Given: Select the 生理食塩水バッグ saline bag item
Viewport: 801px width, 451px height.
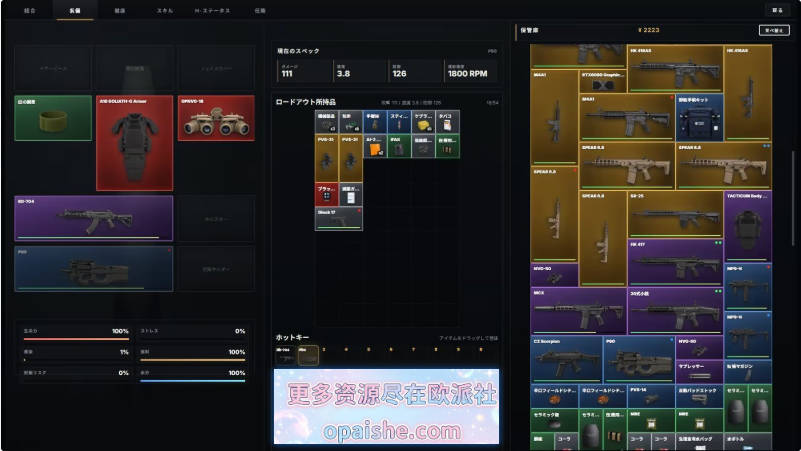Looking at the screenshot, I should pyautogui.click(x=699, y=441).
